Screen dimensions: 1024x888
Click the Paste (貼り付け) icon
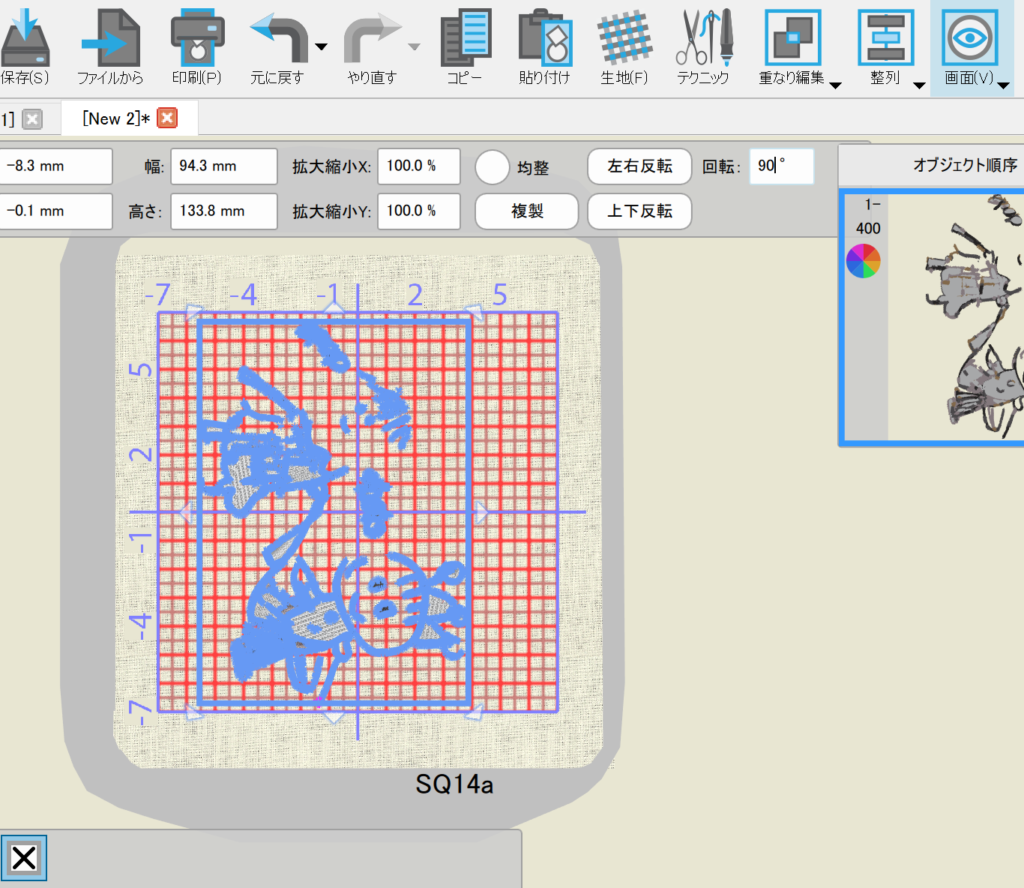(x=544, y=38)
